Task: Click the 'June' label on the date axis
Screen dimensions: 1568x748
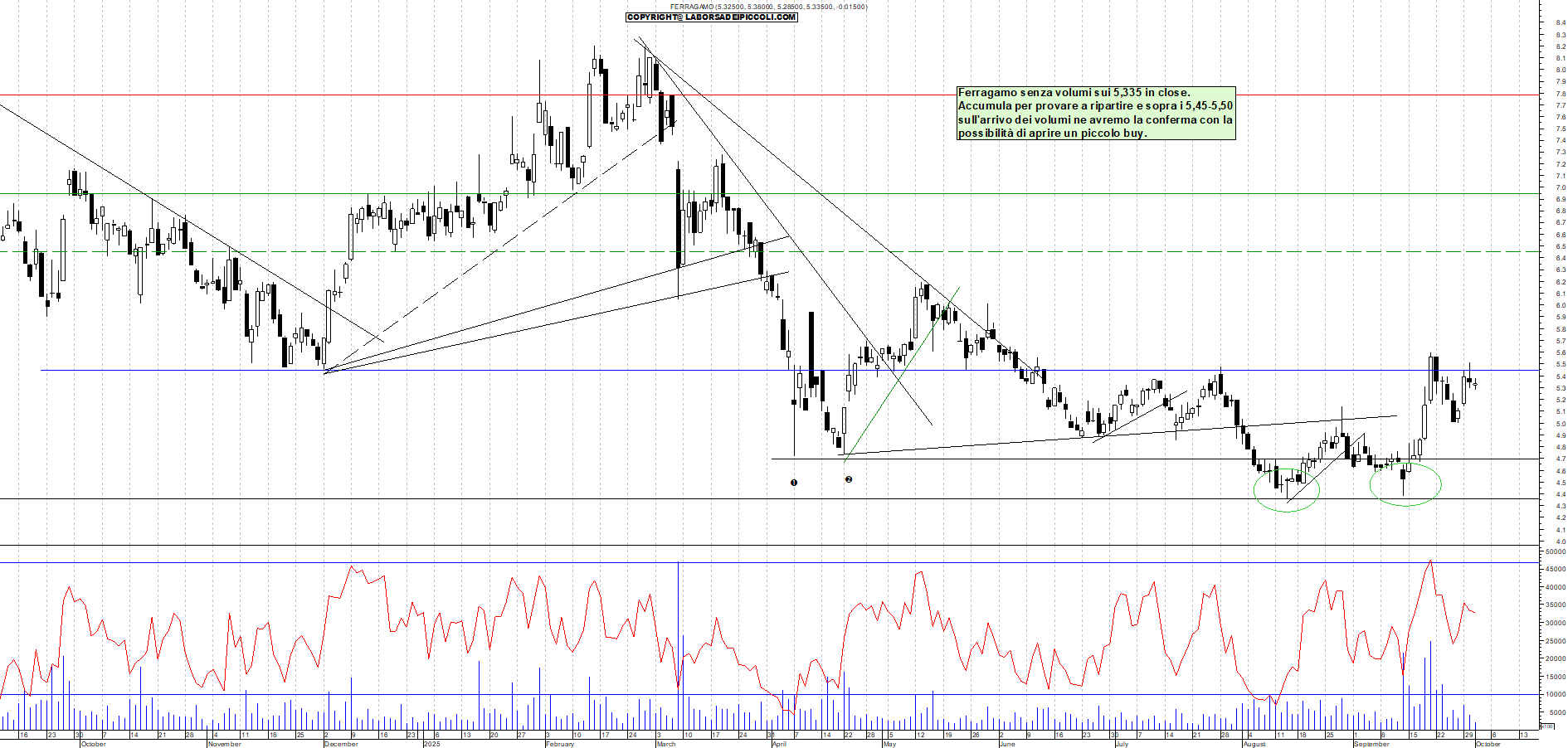Action: click(x=1007, y=744)
